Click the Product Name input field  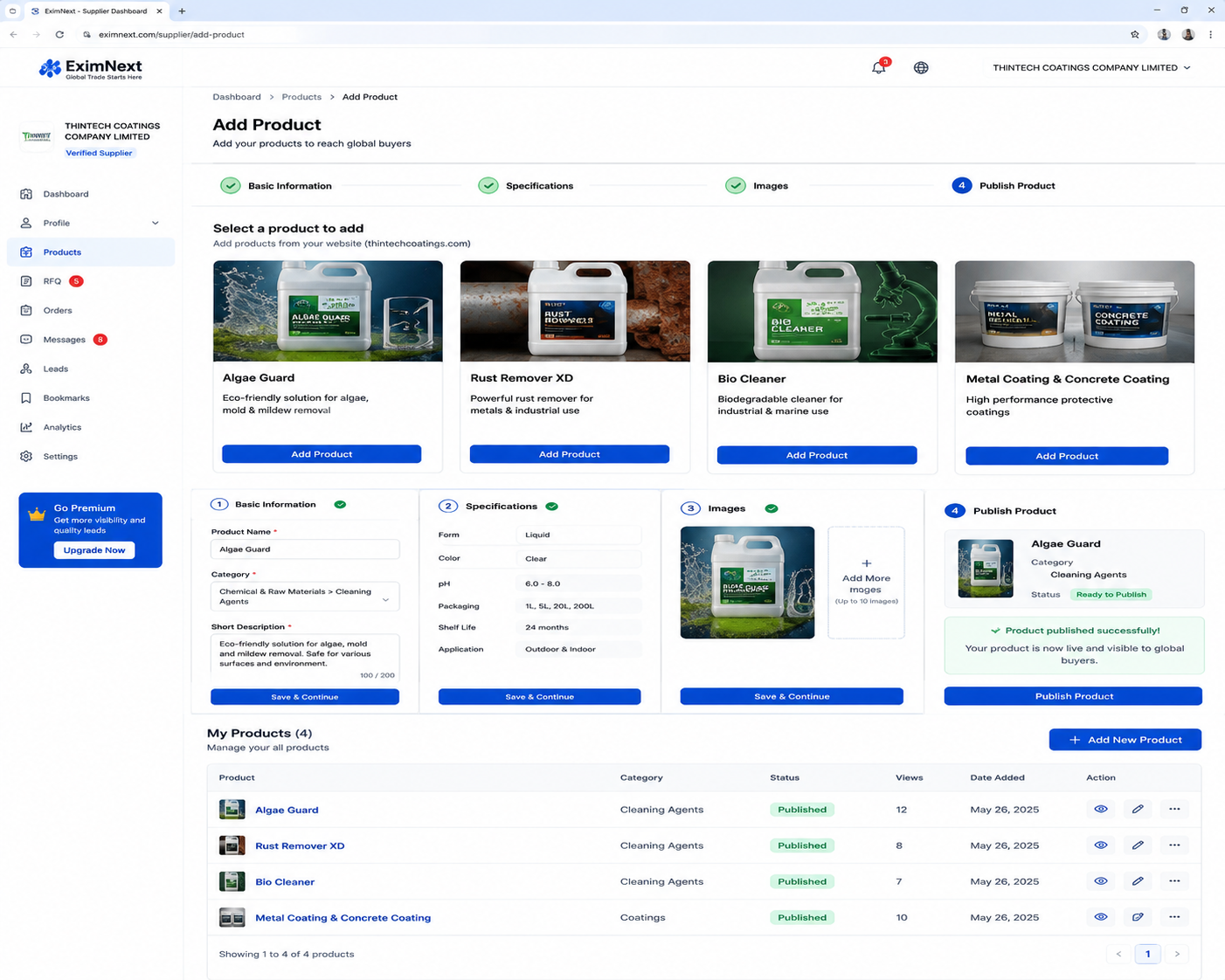click(305, 549)
